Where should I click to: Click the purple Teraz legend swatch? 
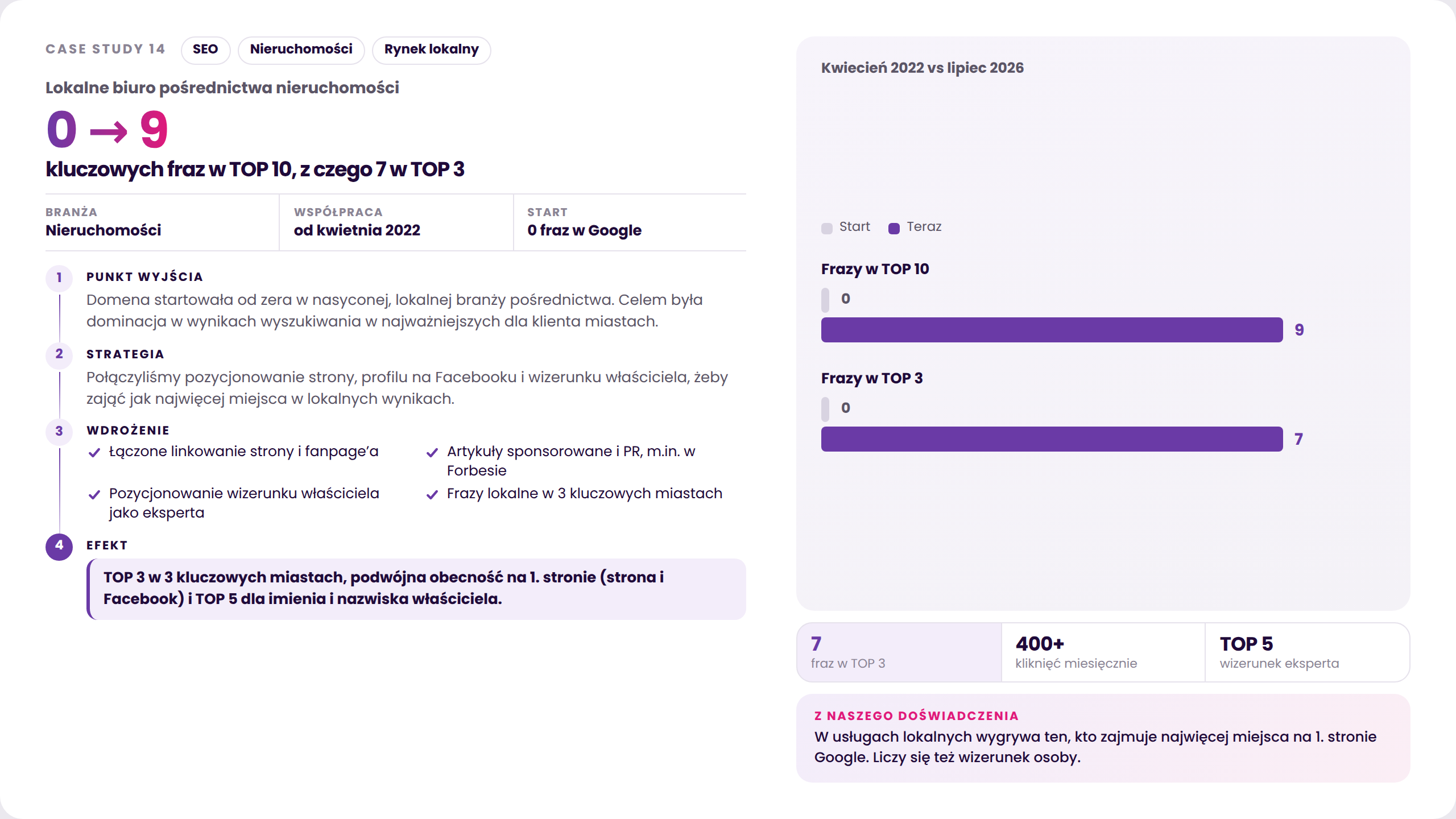tap(894, 228)
